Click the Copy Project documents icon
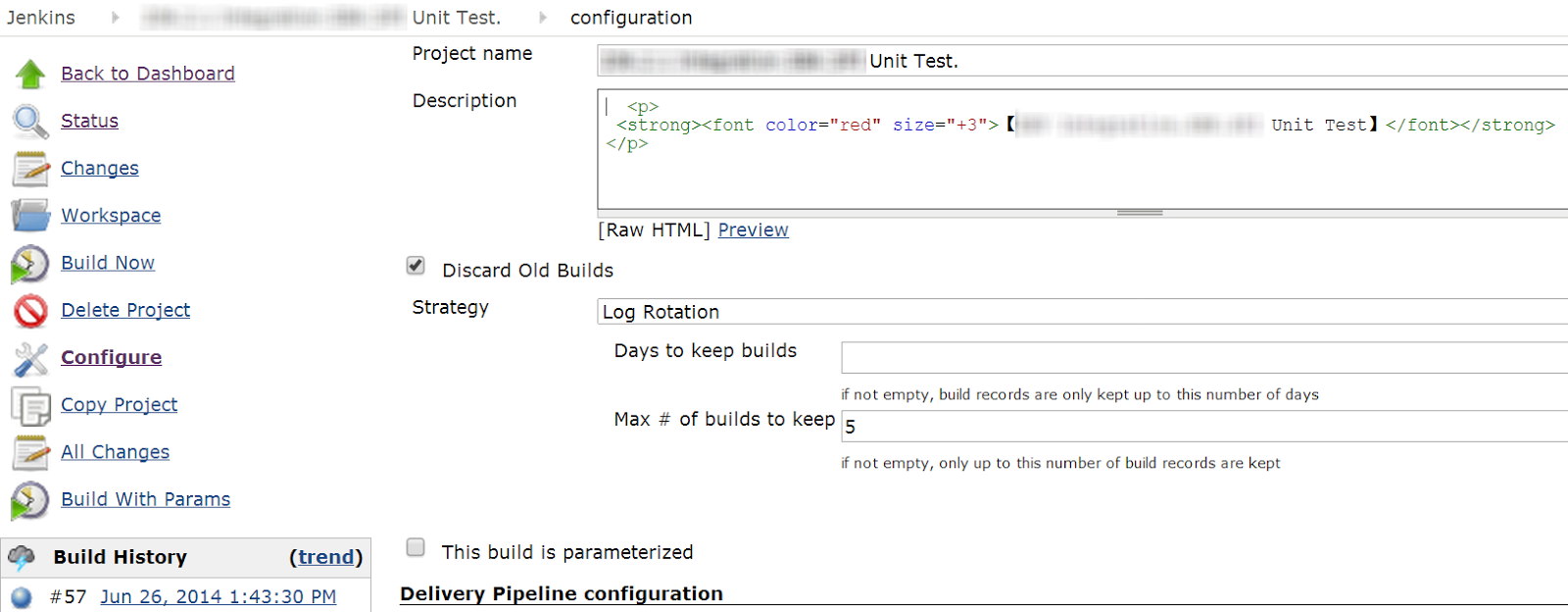Screen dimensions: 1568x612 pyautogui.click(x=30, y=405)
